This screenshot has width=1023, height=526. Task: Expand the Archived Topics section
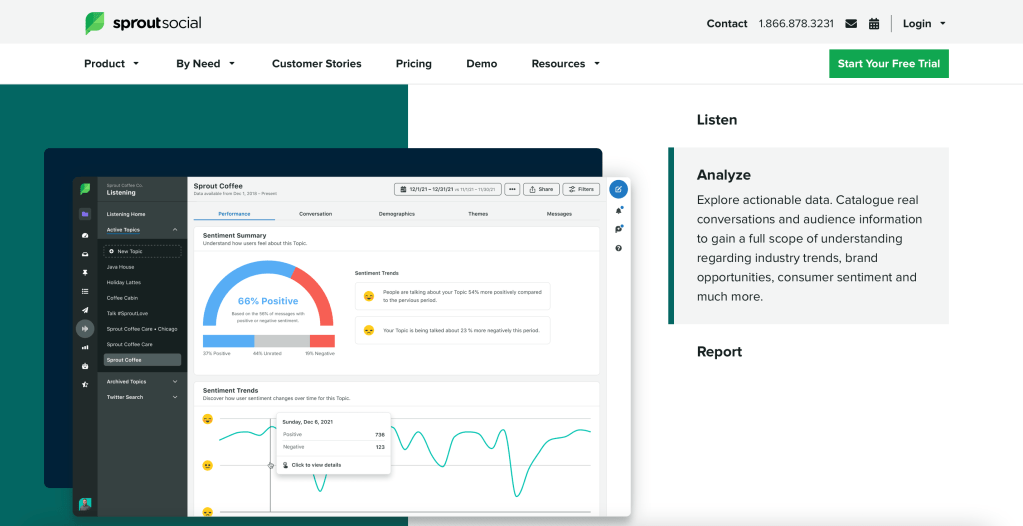[142, 381]
